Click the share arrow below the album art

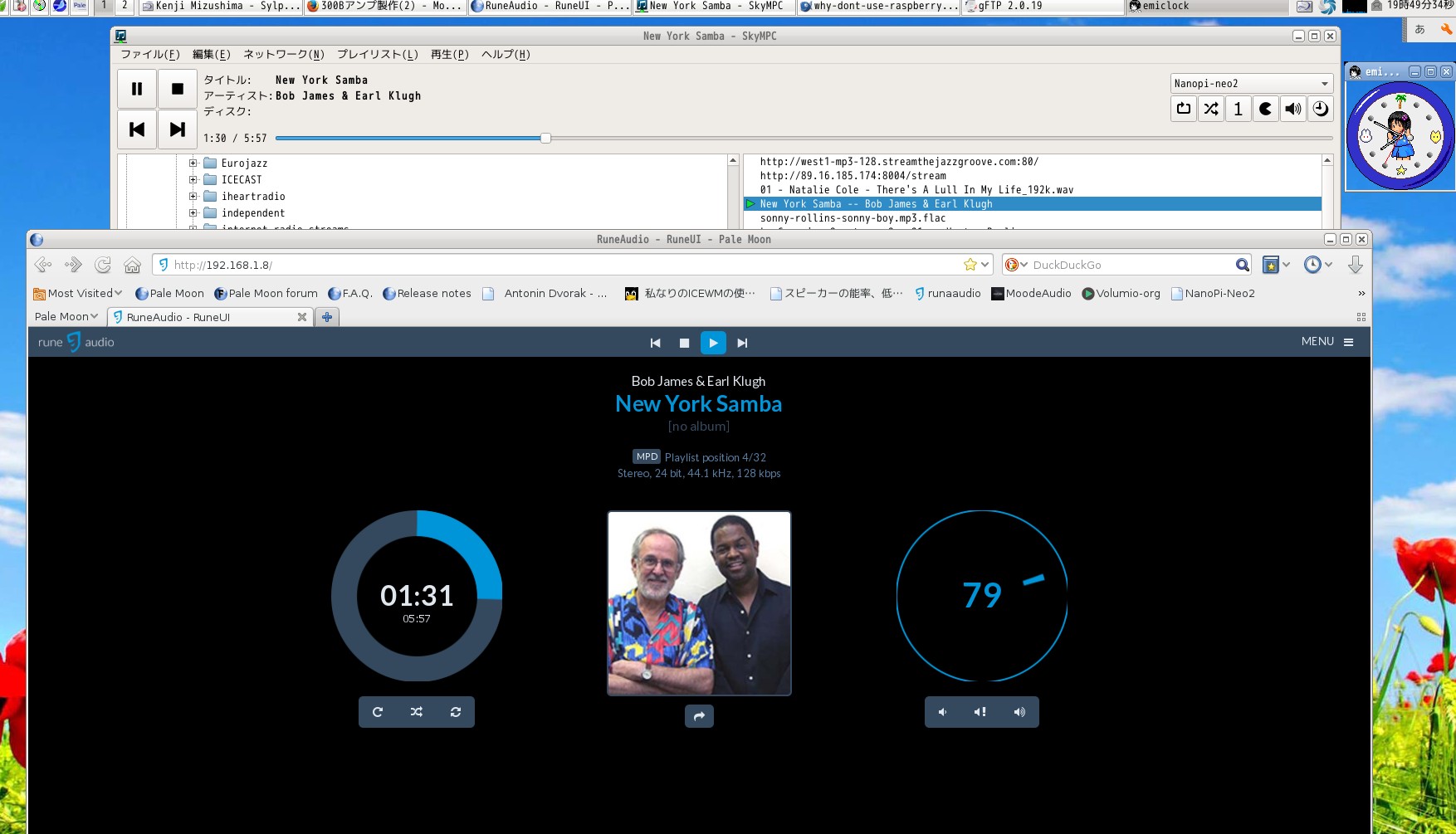point(698,715)
